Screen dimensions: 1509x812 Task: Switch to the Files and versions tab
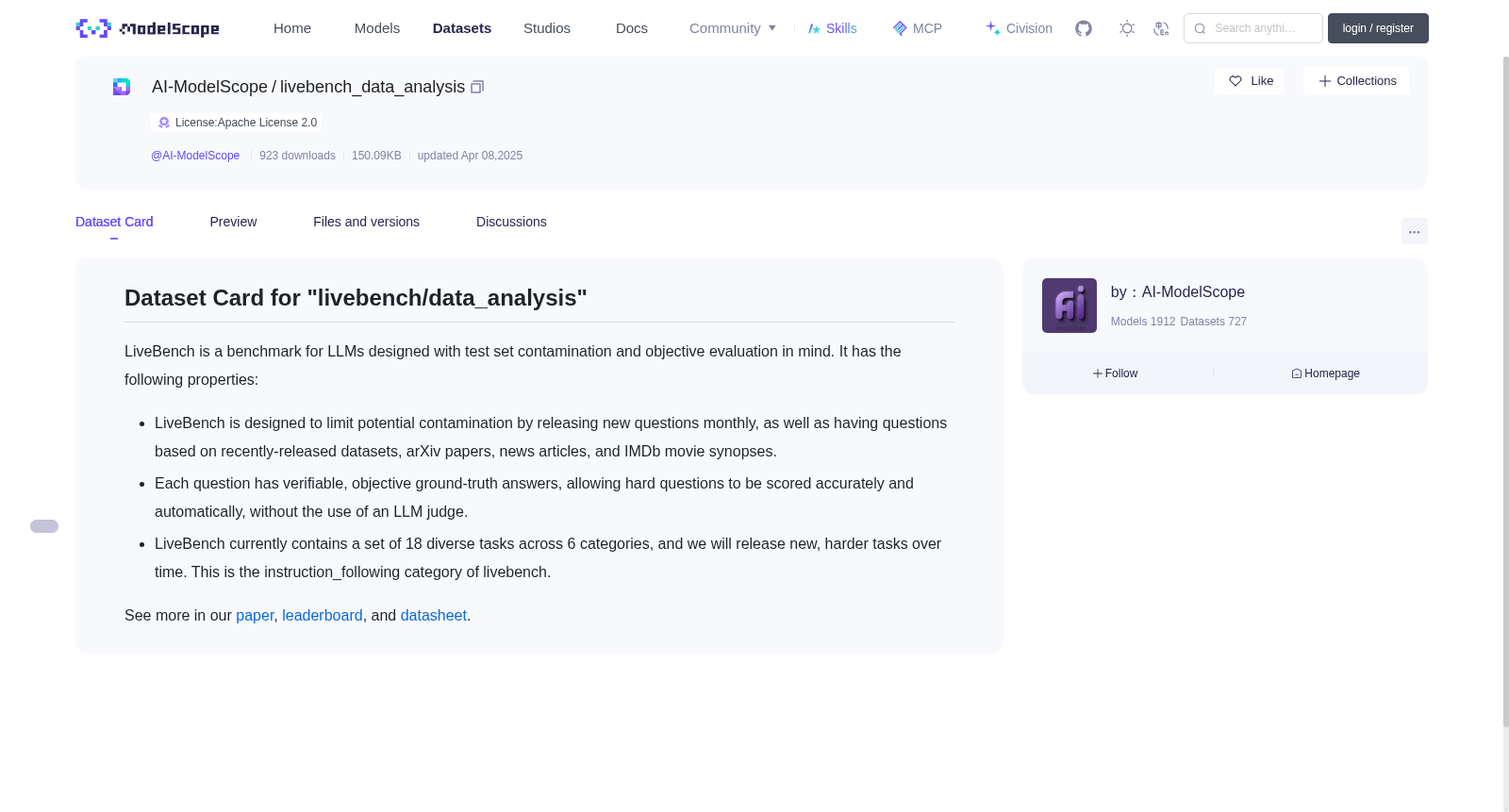(x=366, y=222)
